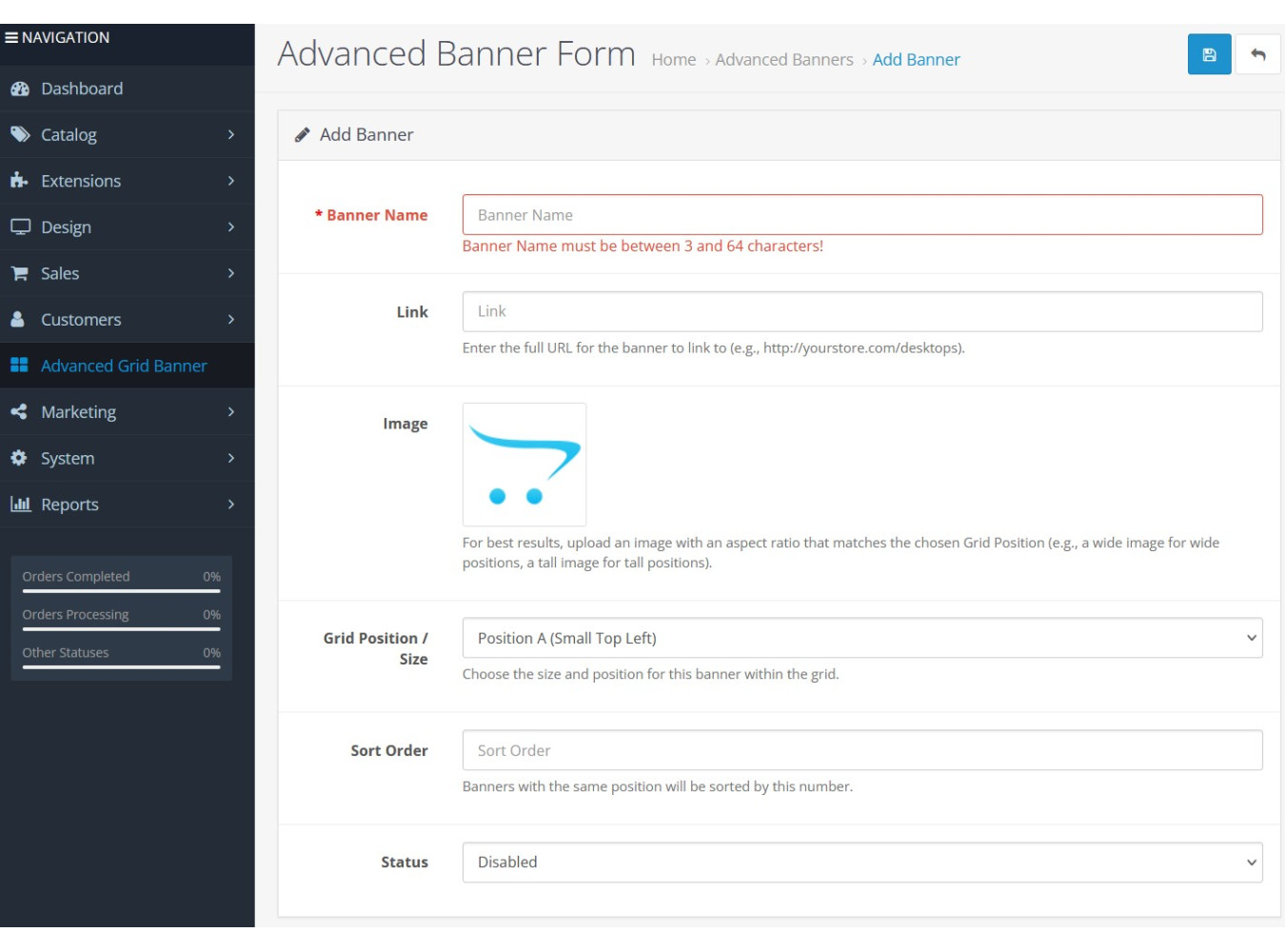Image resolution: width=1285 pixels, height=952 pixels.
Task: Open the Reports menu item
Action: pyautogui.click(x=69, y=505)
